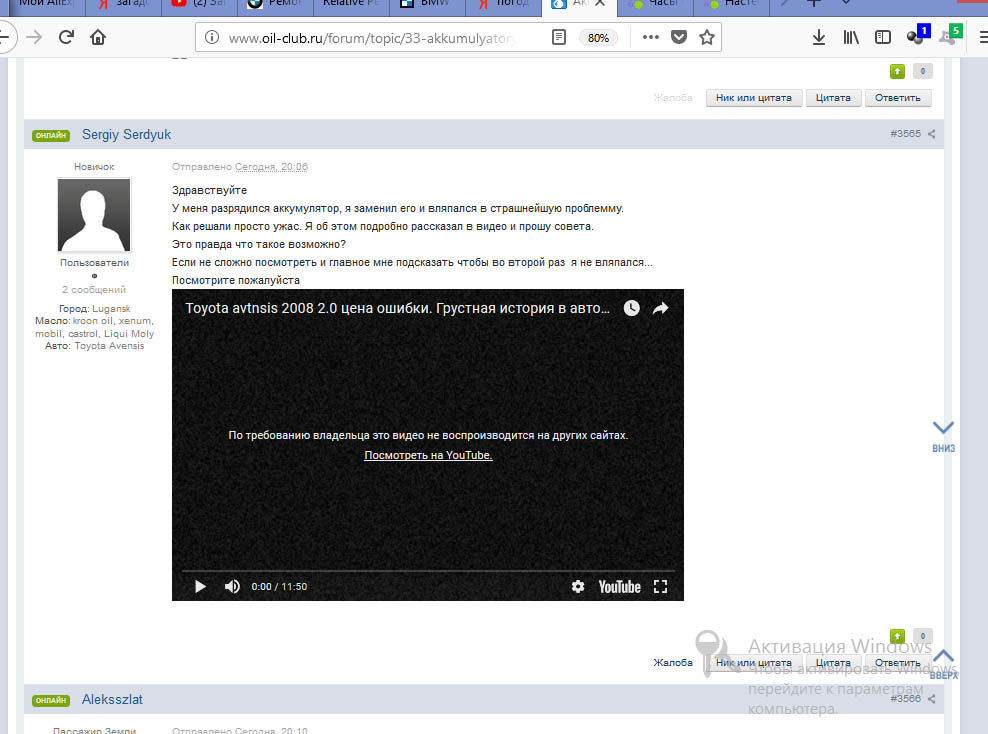Viewport: 988px width, 734px height.
Task: Jump down with the ВНИЗ arrow
Action: coord(943,435)
